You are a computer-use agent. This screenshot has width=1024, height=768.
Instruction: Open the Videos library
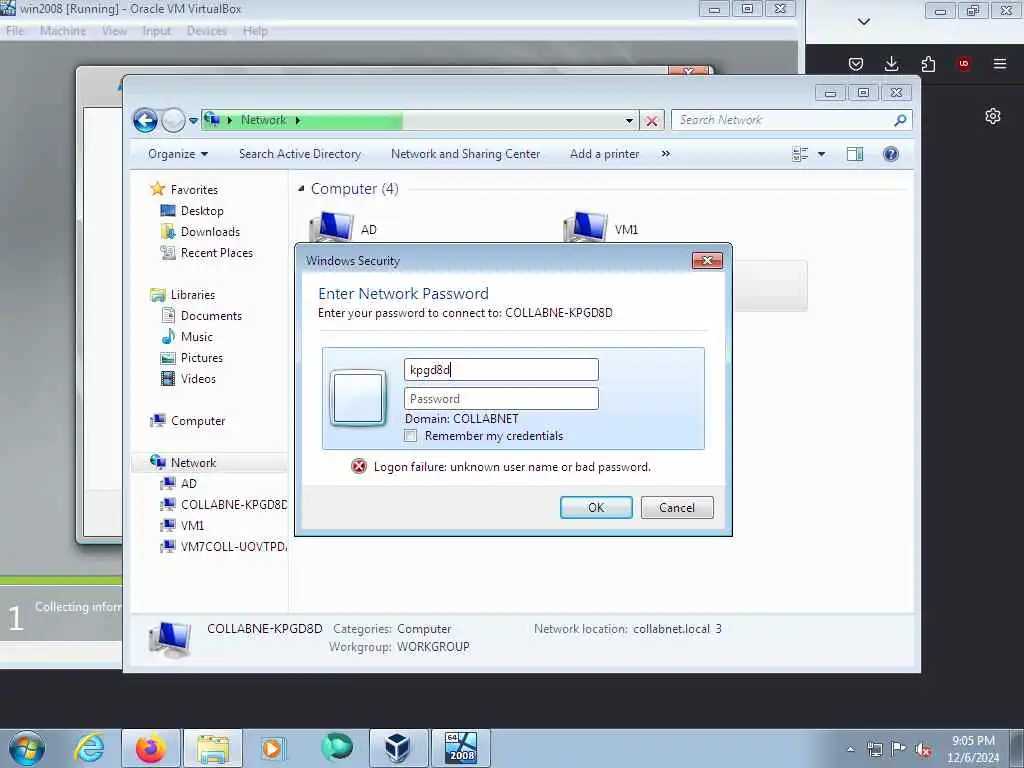pyautogui.click(x=198, y=379)
